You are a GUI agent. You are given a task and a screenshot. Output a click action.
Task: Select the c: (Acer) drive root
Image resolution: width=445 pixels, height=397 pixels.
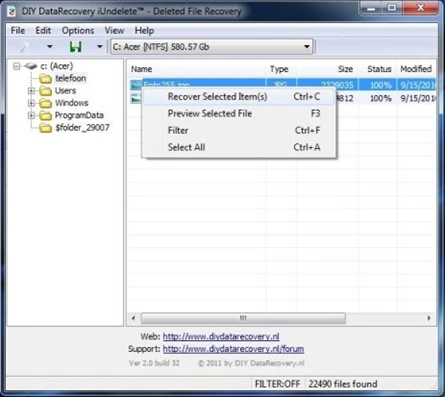pos(56,66)
